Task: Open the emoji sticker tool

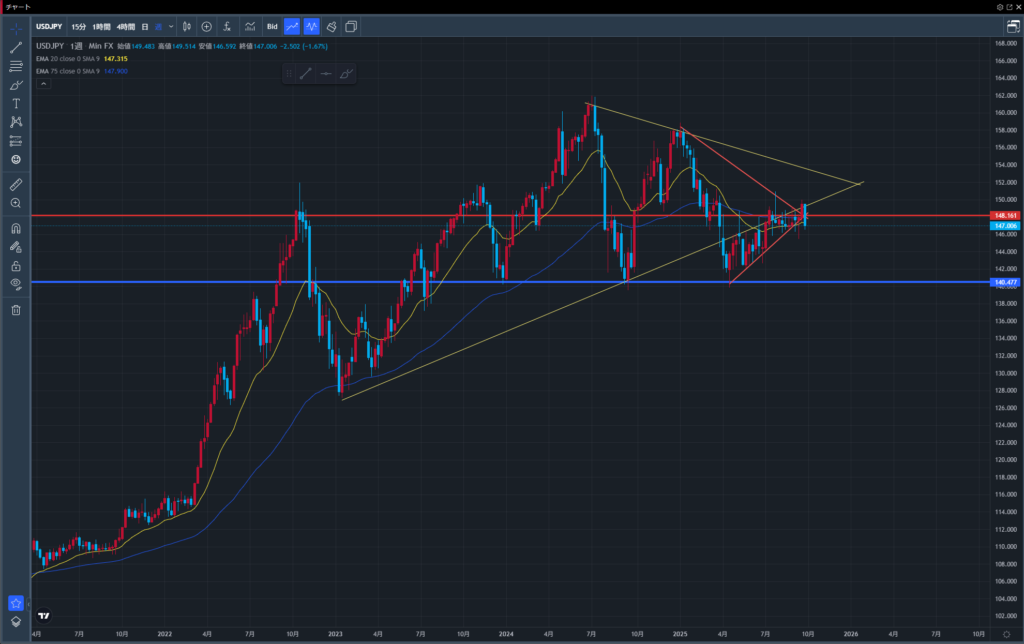Action: (x=16, y=159)
